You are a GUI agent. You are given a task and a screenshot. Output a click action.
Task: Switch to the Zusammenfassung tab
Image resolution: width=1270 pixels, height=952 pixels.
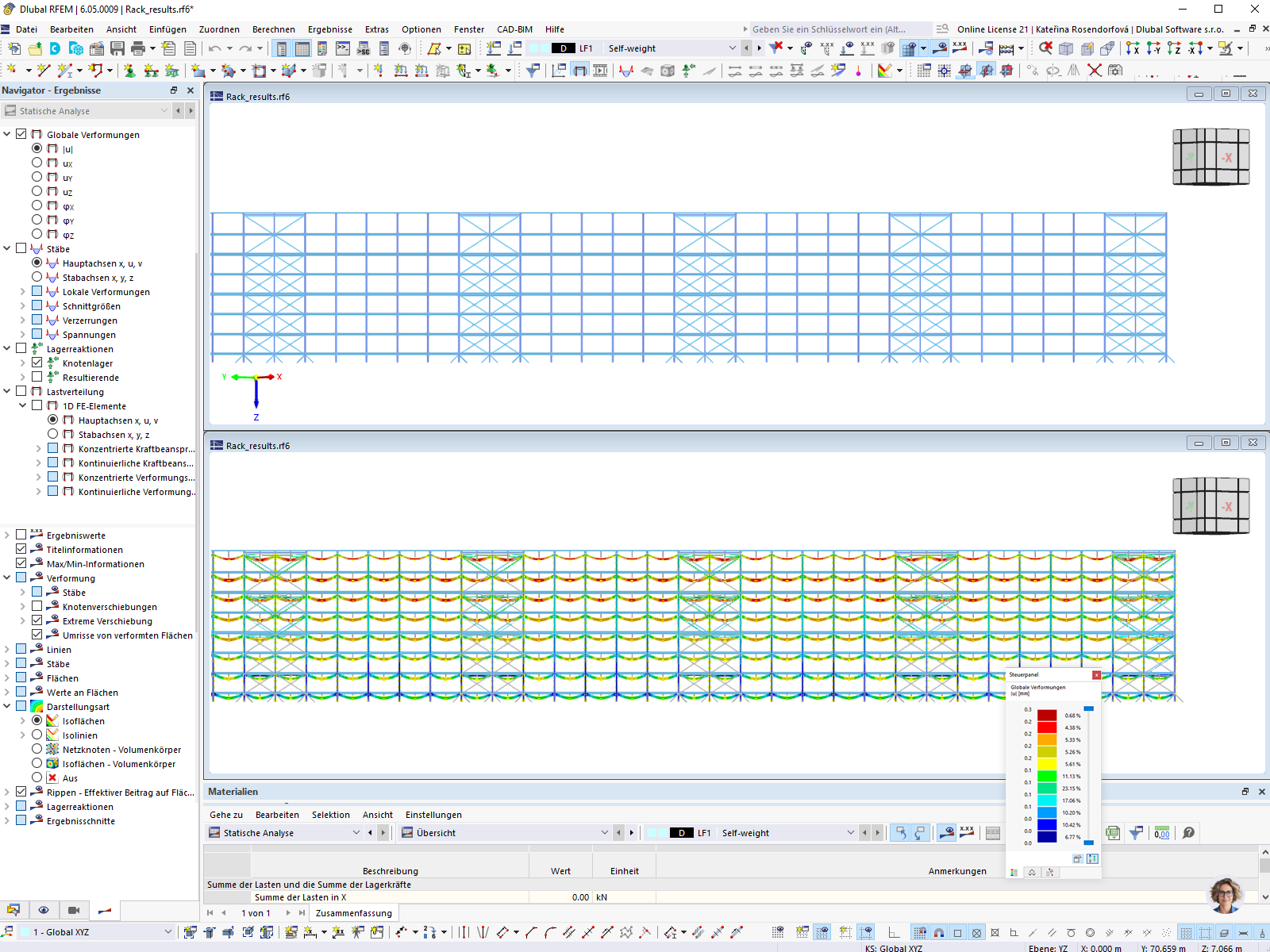tap(353, 913)
